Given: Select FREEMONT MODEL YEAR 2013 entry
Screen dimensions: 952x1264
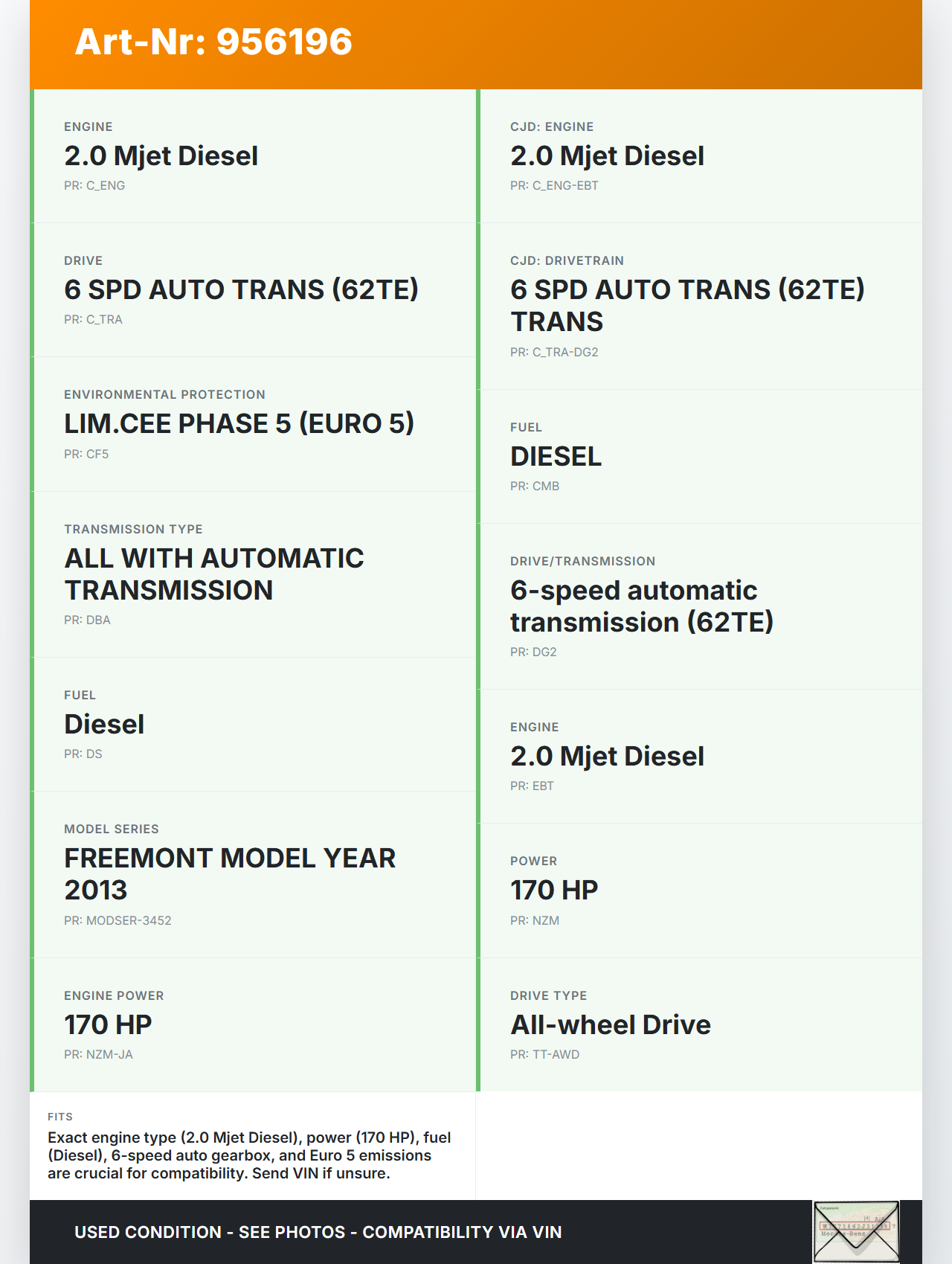Looking at the screenshot, I should 253,874.
